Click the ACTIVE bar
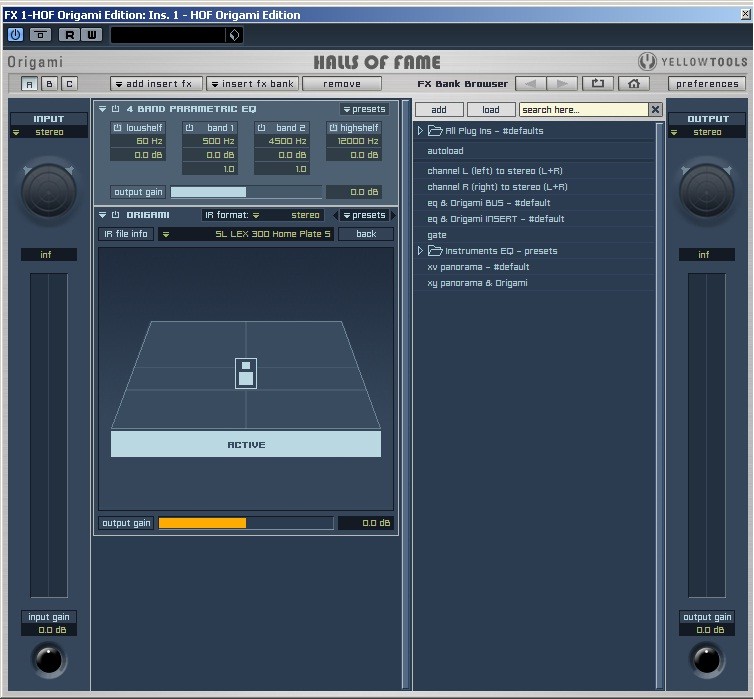The image size is (754, 699). pos(246,444)
